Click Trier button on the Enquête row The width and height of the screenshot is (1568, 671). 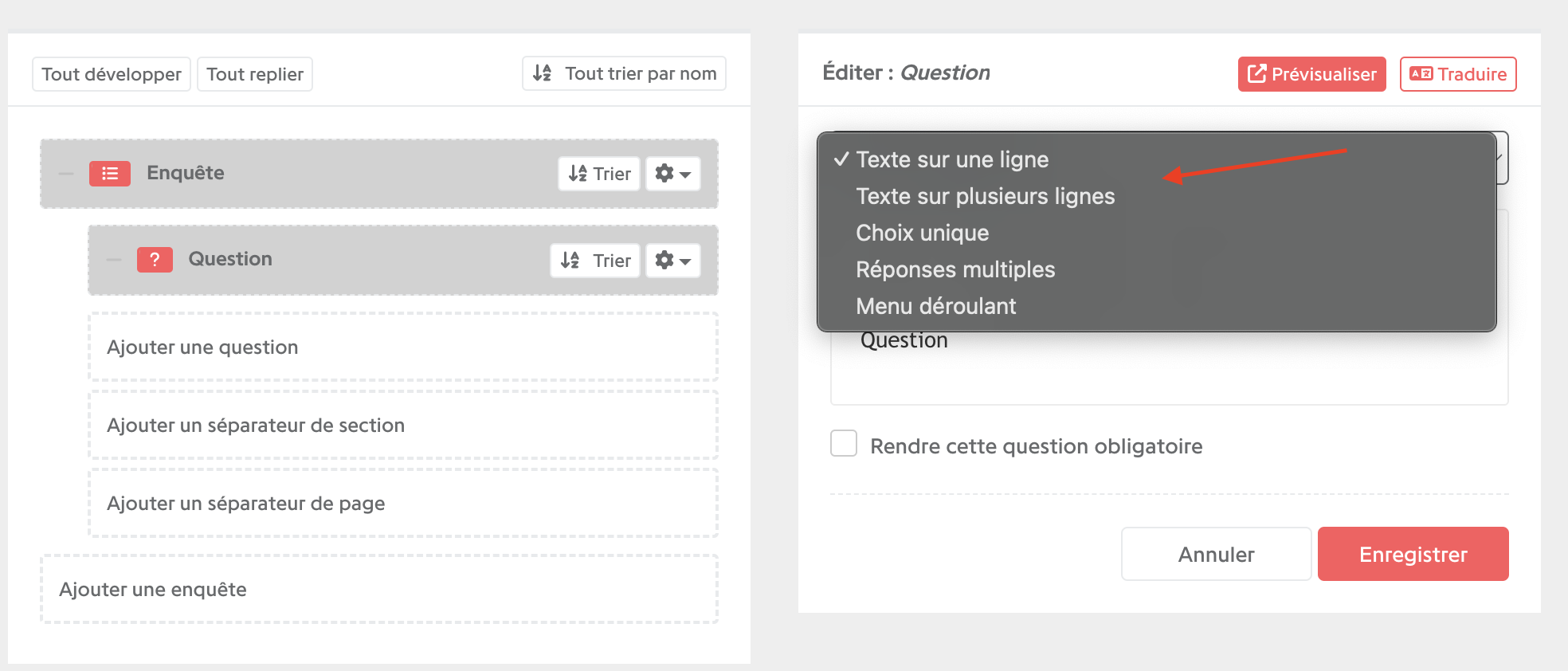click(599, 174)
